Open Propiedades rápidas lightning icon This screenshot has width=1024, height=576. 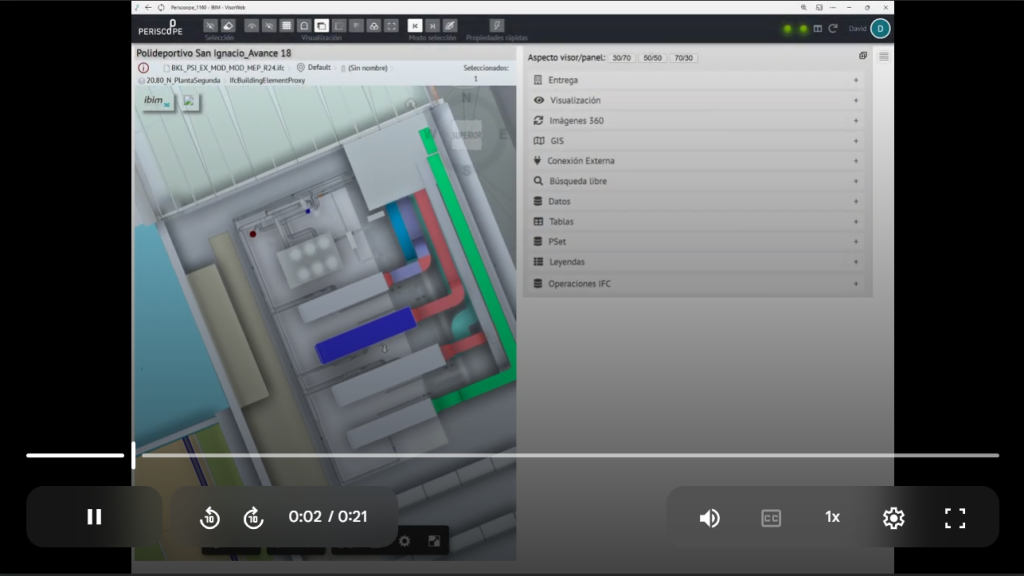496,25
